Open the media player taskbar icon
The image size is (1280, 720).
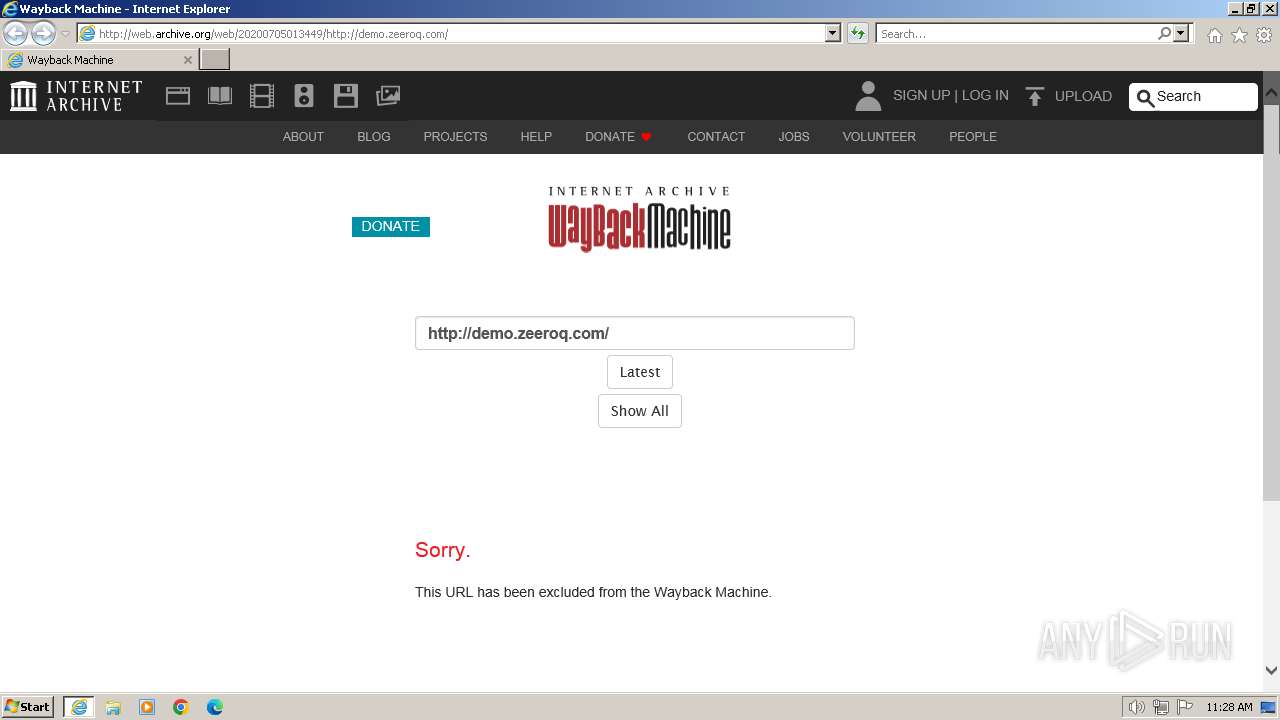click(x=147, y=707)
